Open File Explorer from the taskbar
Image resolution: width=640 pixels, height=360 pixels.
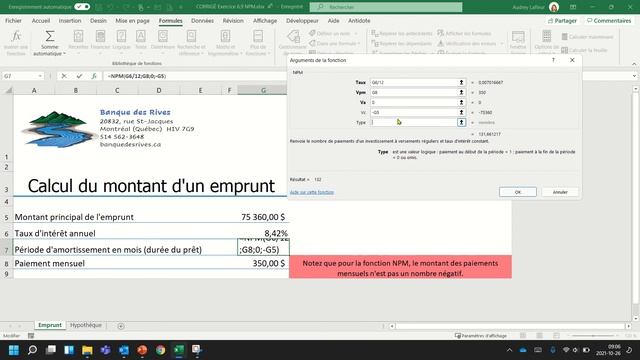pos(87,350)
